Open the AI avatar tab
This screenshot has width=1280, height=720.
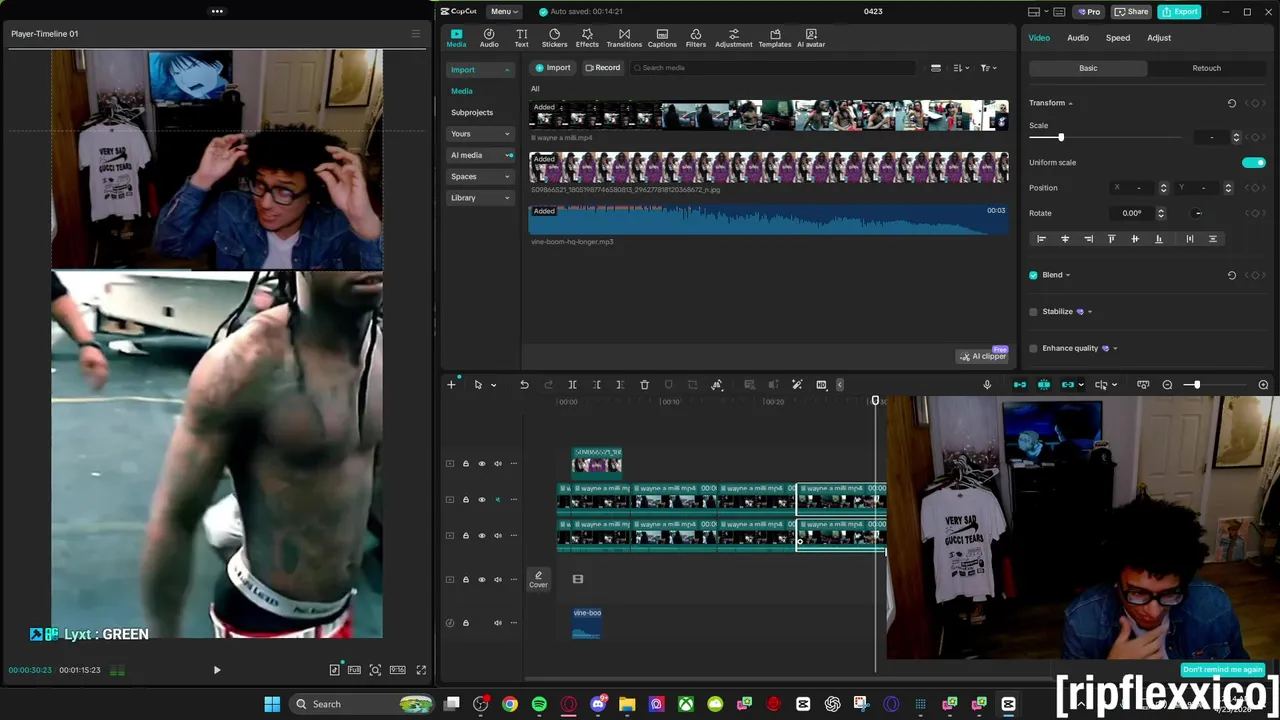click(811, 38)
